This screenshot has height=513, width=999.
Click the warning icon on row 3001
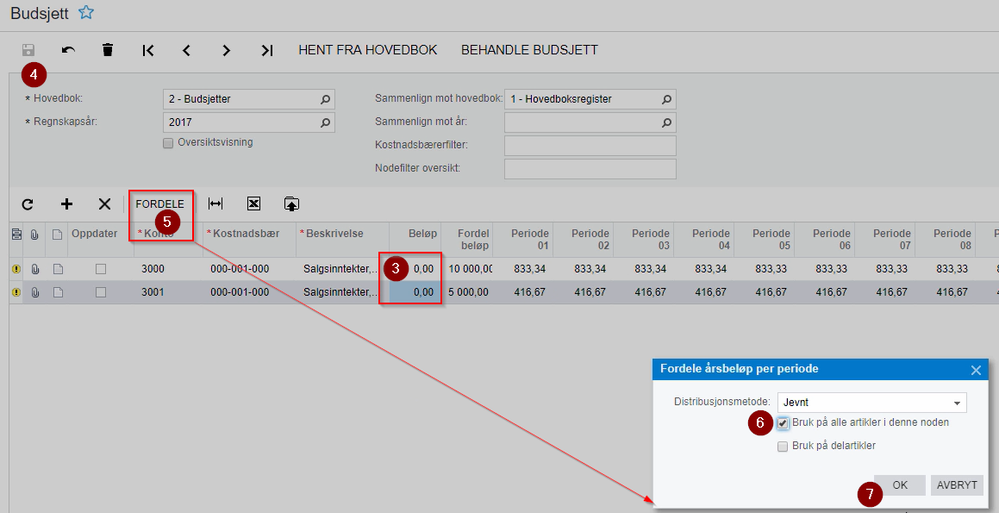[17, 293]
